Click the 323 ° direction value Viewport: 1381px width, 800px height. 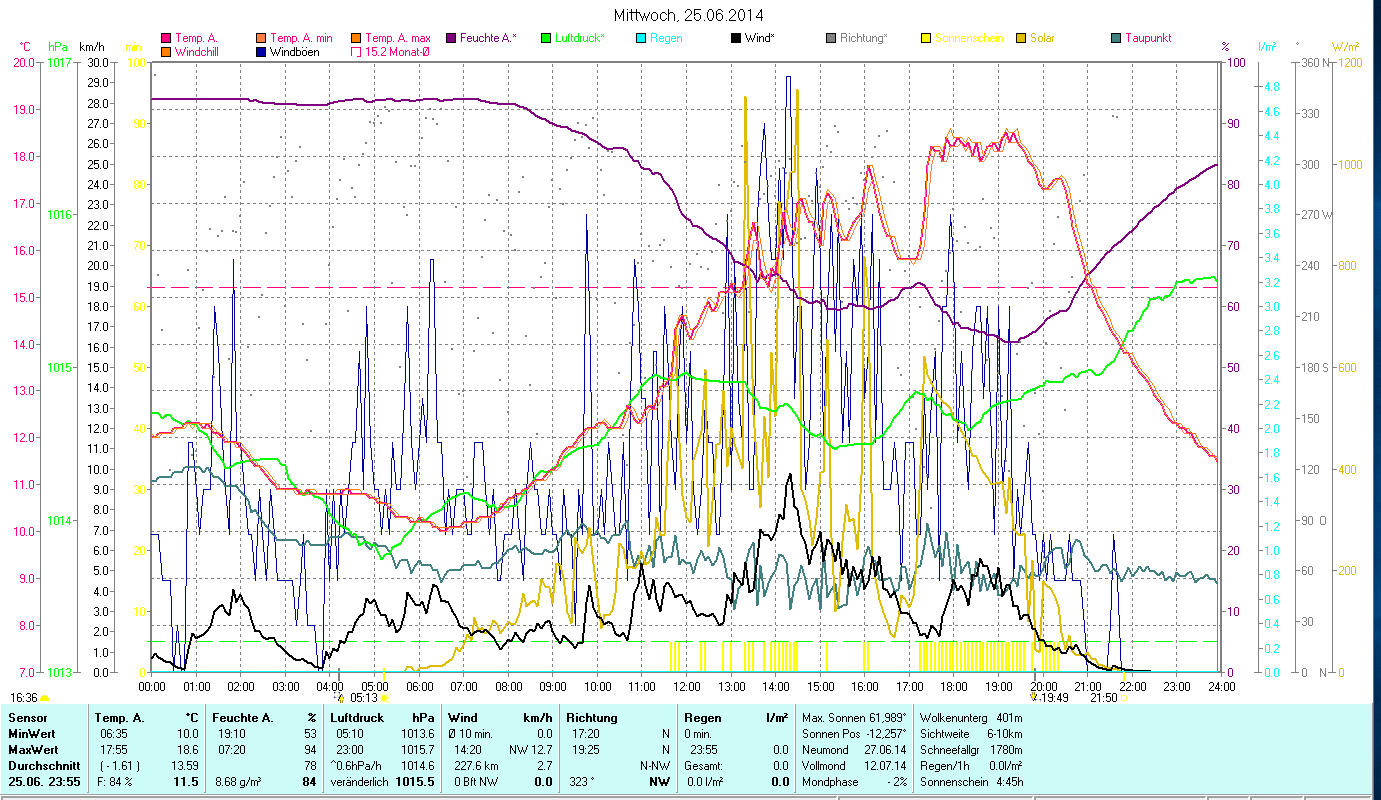(x=584, y=782)
